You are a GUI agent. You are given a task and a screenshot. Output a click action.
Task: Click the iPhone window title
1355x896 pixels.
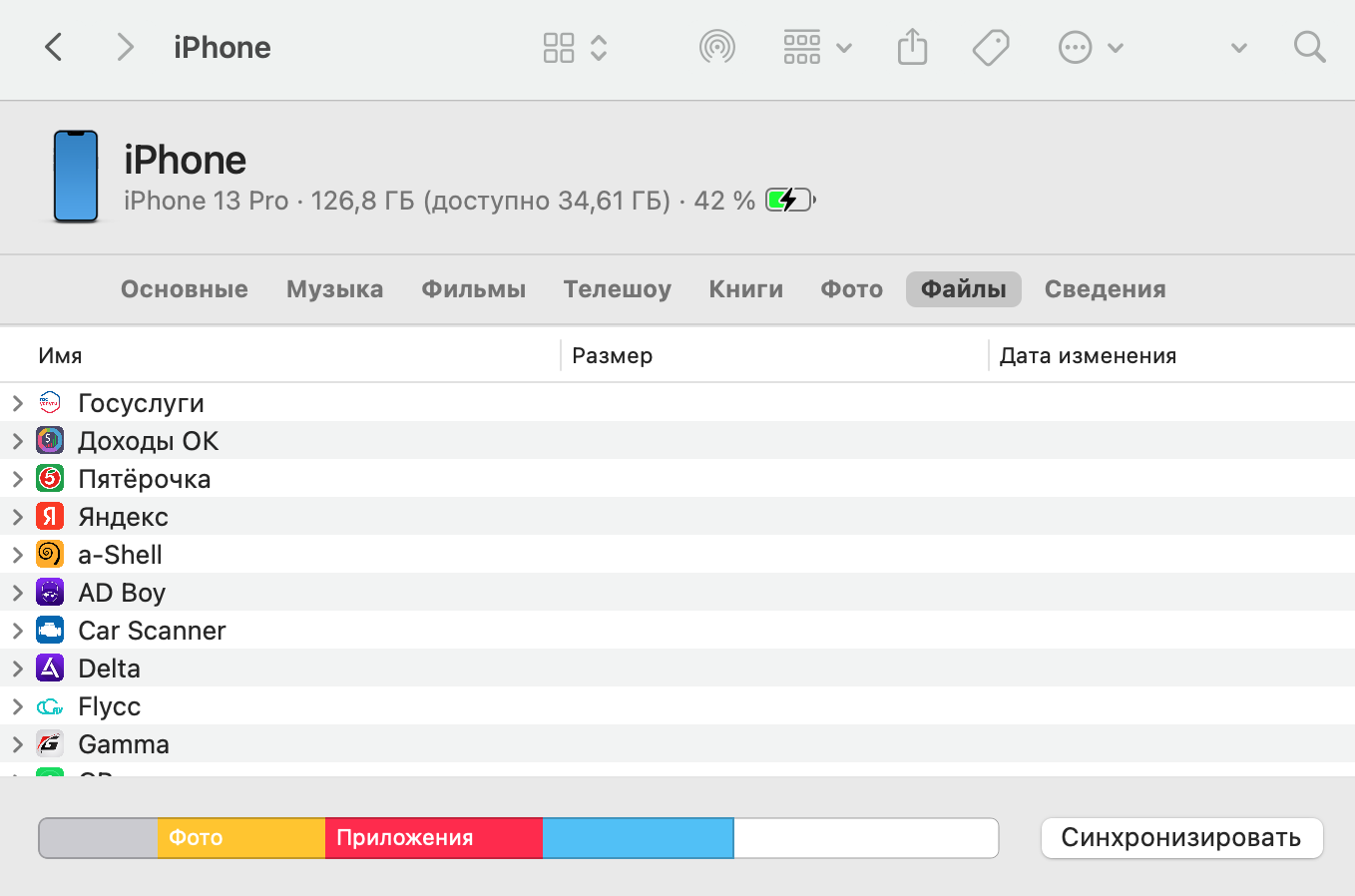[223, 47]
